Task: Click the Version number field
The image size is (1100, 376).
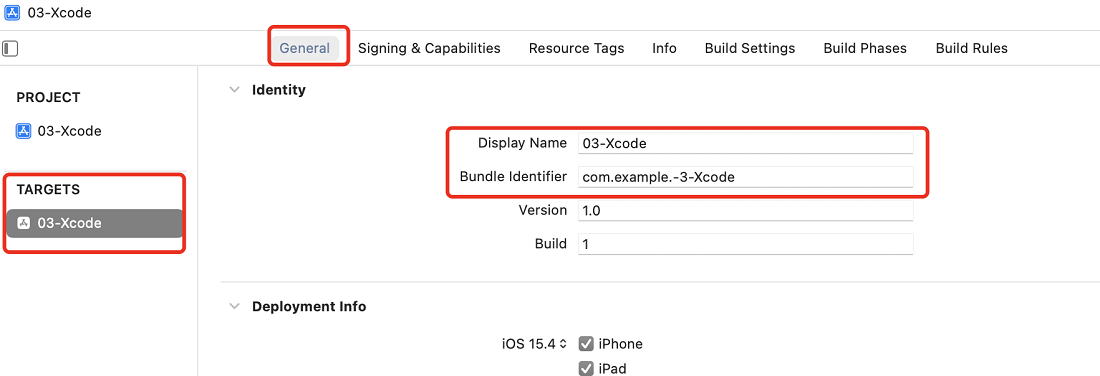Action: 746,210
